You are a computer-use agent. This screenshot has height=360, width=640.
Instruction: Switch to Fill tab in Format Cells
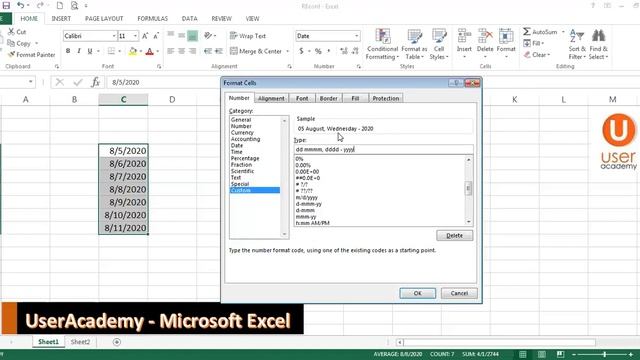pyautogui.click(x=355, y=98)
